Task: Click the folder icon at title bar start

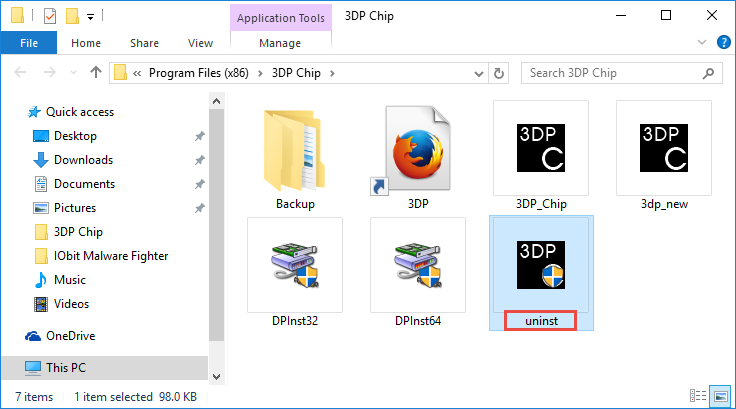Action: click(x=17, y=15)
